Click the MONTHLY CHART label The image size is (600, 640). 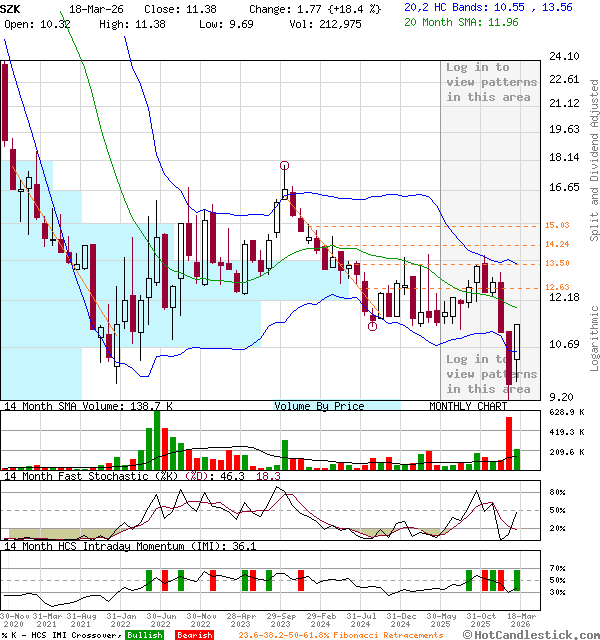[468, 406]
